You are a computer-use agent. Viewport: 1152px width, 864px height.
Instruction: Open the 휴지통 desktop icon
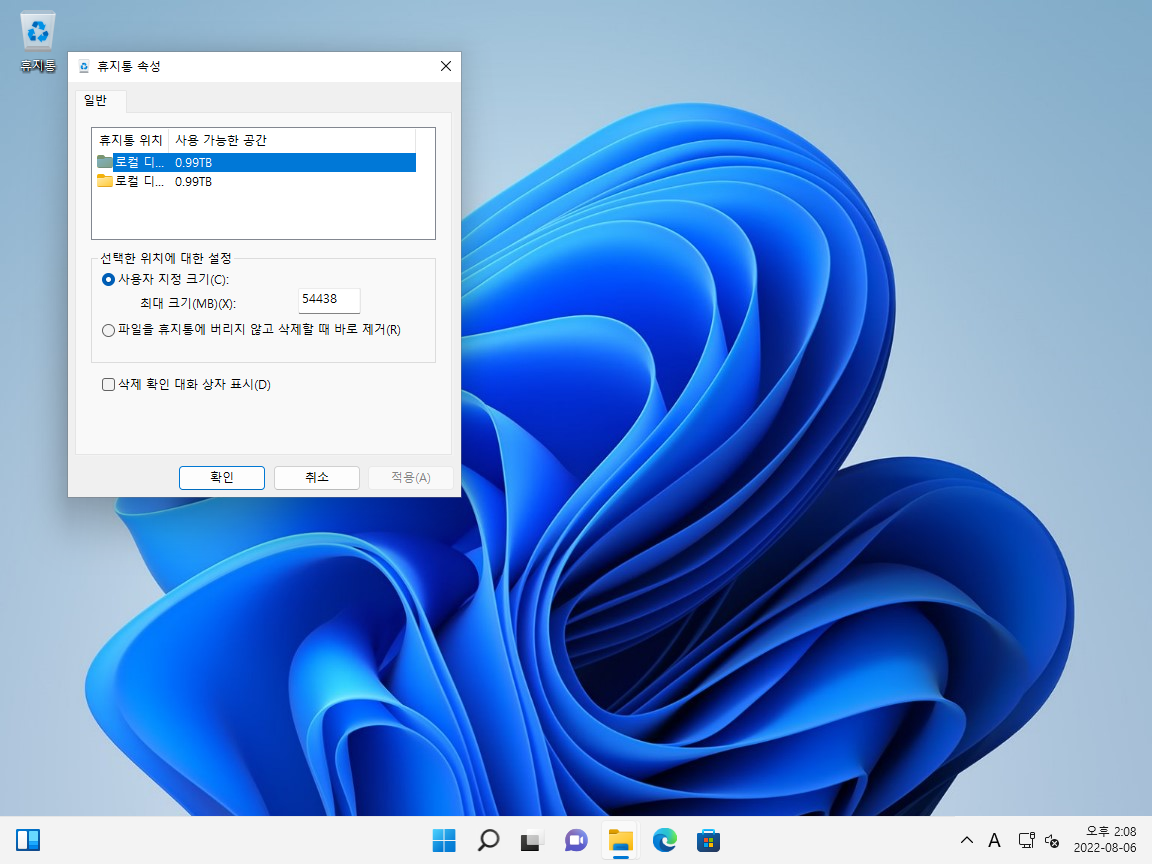click(x=37, y=42)
